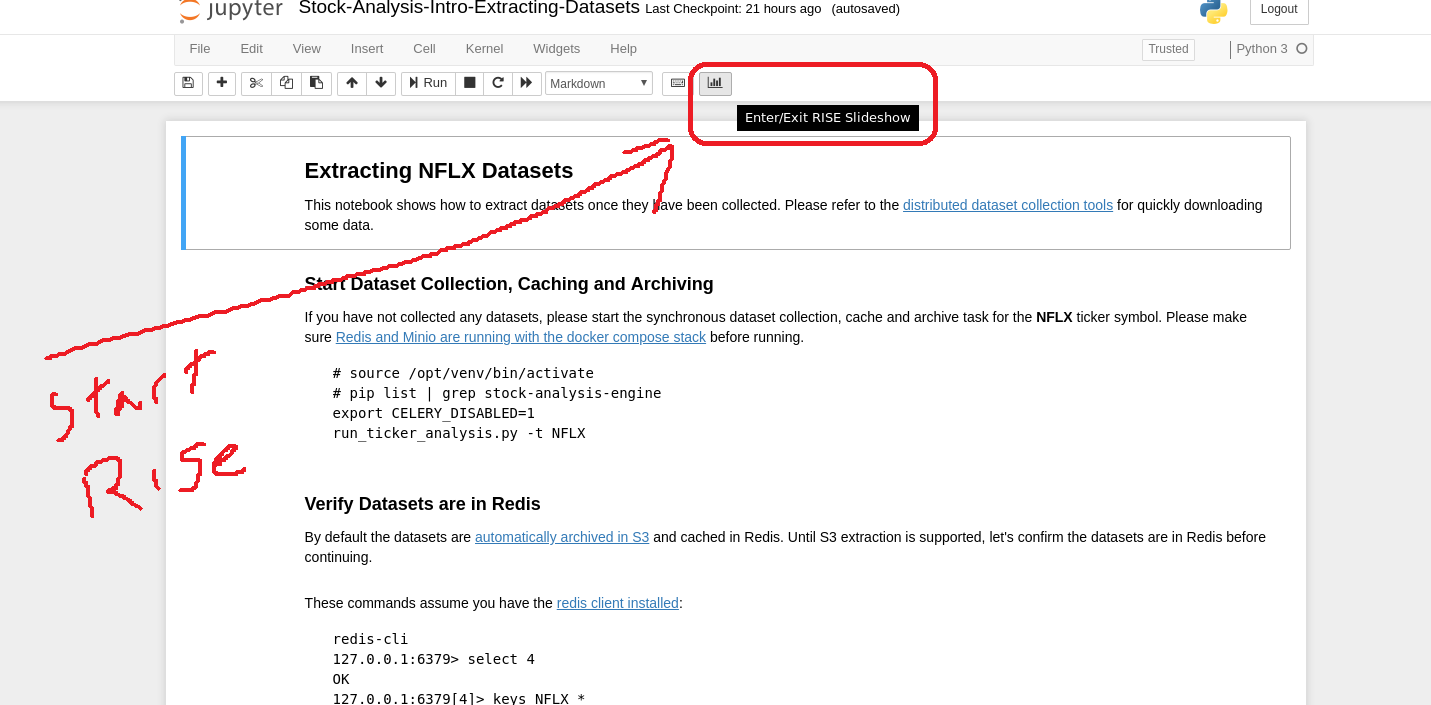
Task: Start RISE slideshow with bar chart icon
Action: [x=715, y=83]
